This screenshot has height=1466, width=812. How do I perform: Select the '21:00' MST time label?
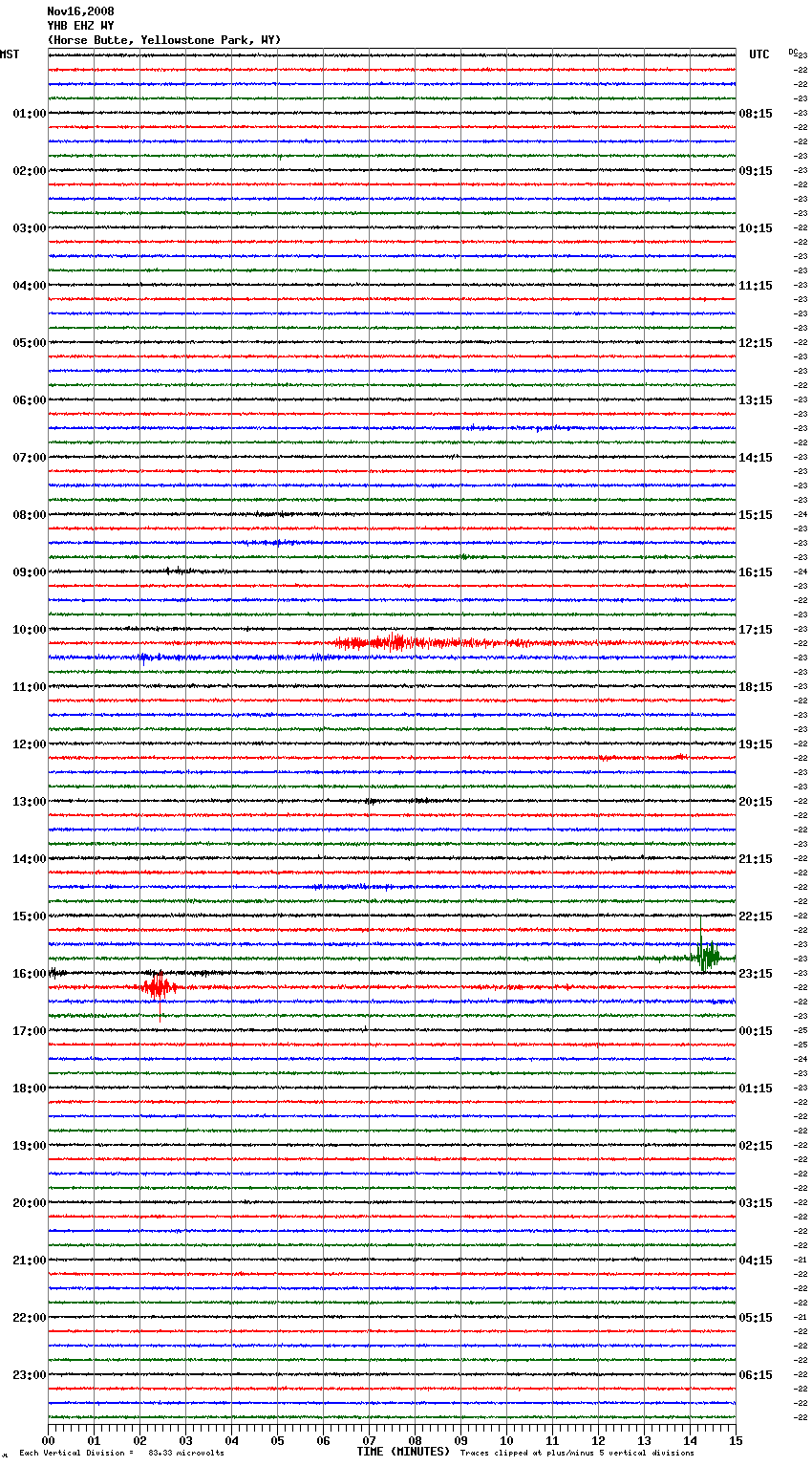[x=30, y=1261]
